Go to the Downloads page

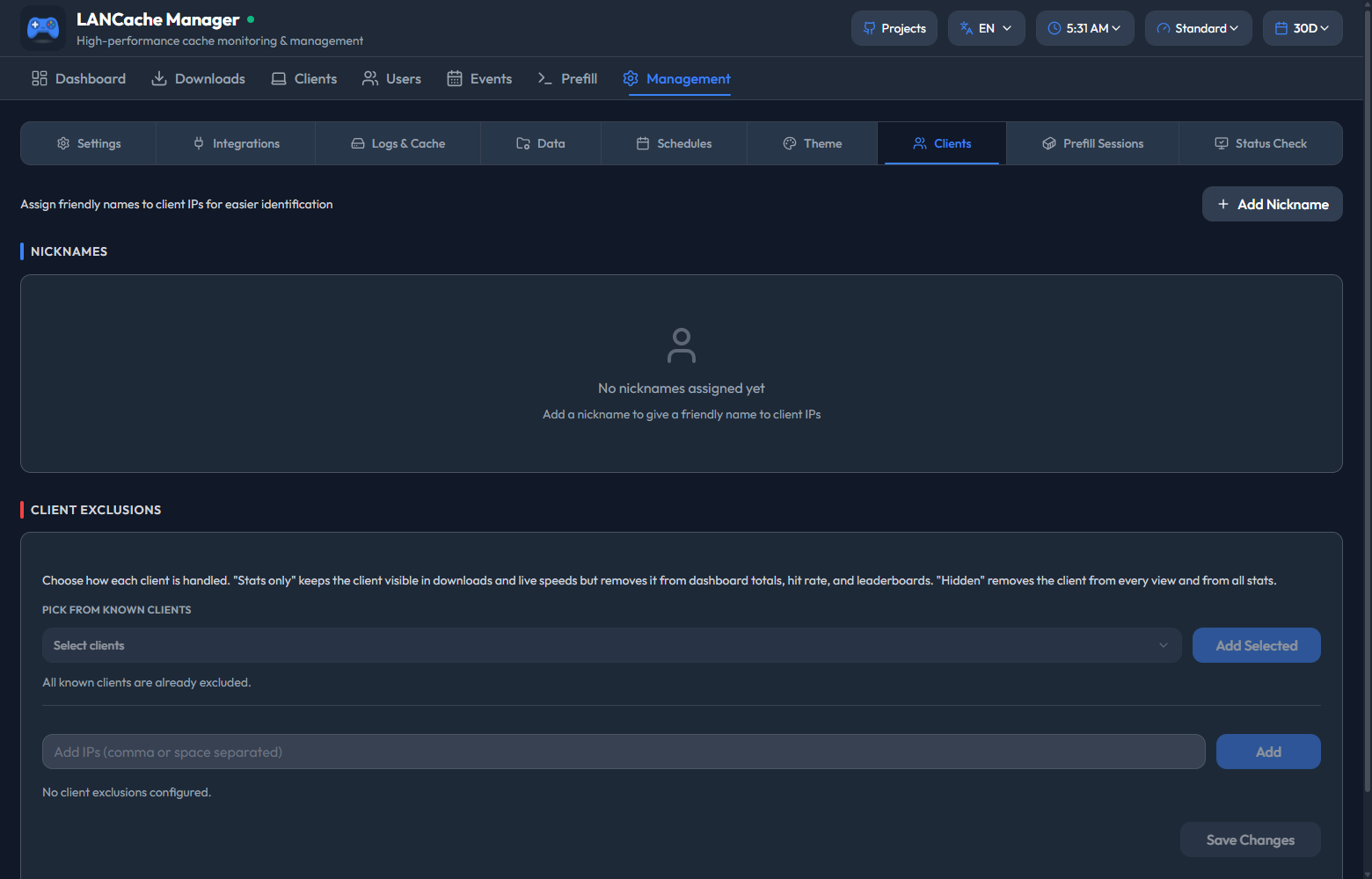(x=198, y=78)
